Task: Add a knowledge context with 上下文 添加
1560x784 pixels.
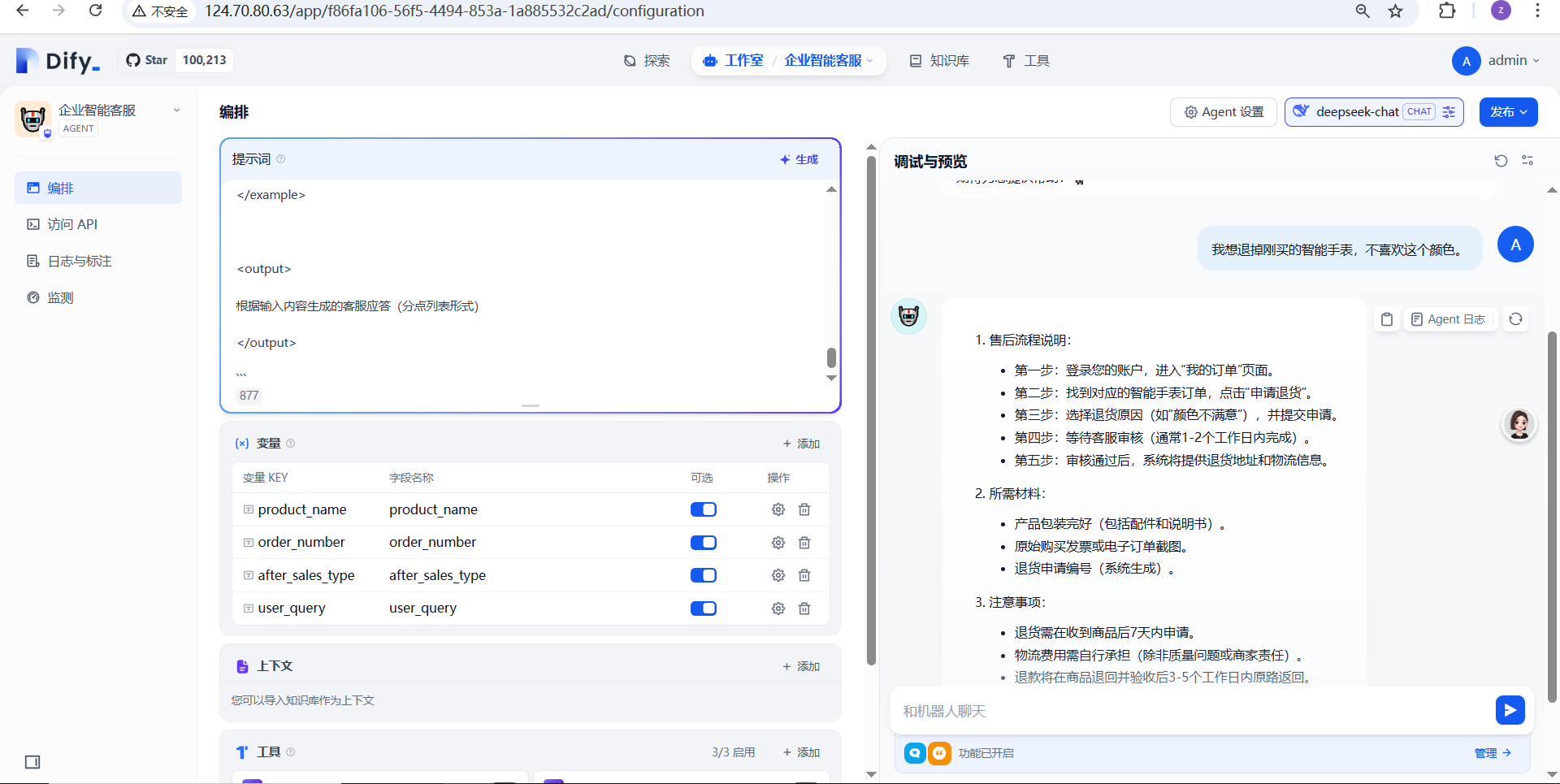Action: [801, 666]
